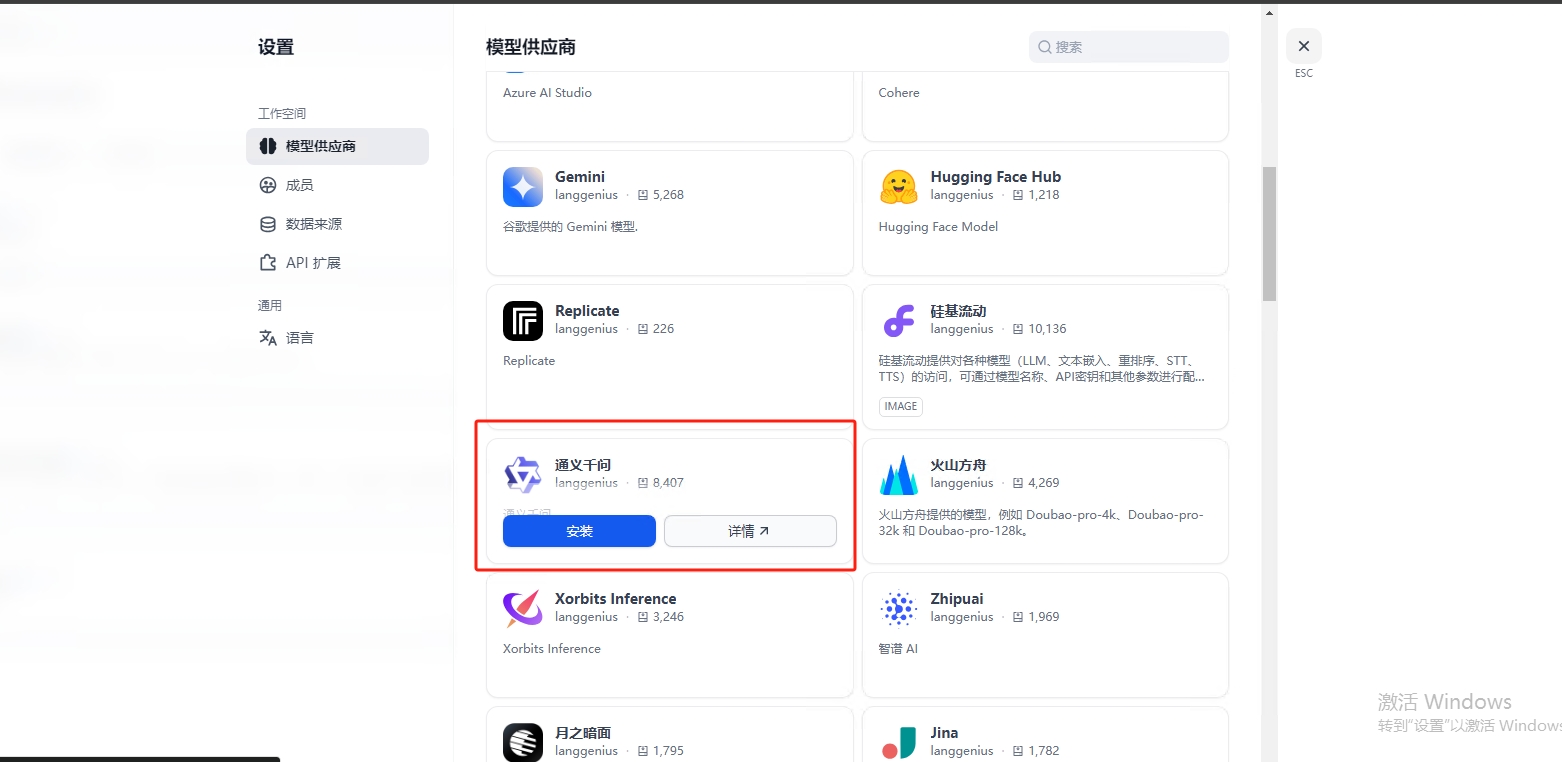Click the 月之暗面 card title
Screen dimensions: 1562x762
click(x=583, y=733)
